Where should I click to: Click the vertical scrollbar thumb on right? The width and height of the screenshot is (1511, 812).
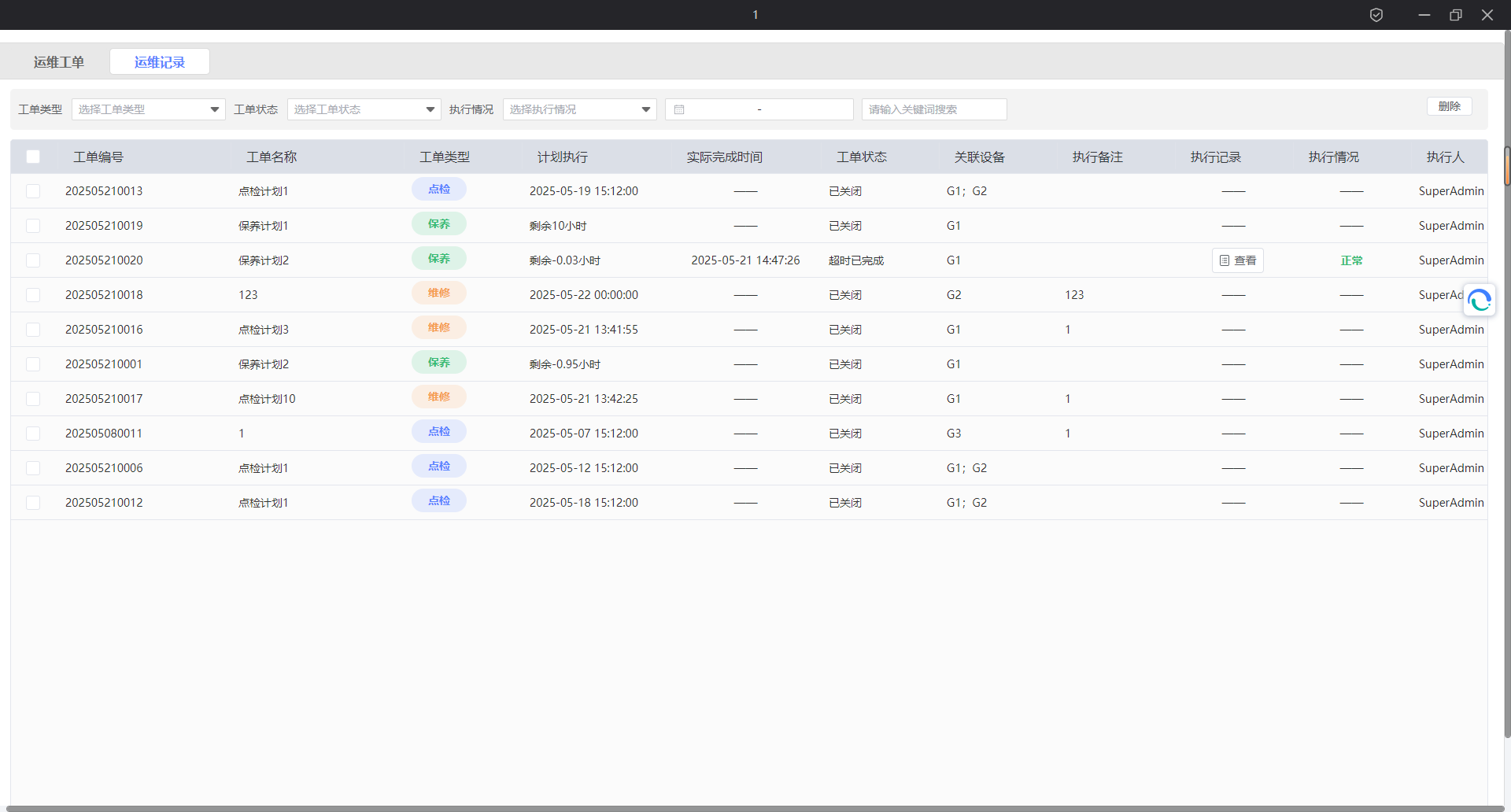[x=1506, y=166]
